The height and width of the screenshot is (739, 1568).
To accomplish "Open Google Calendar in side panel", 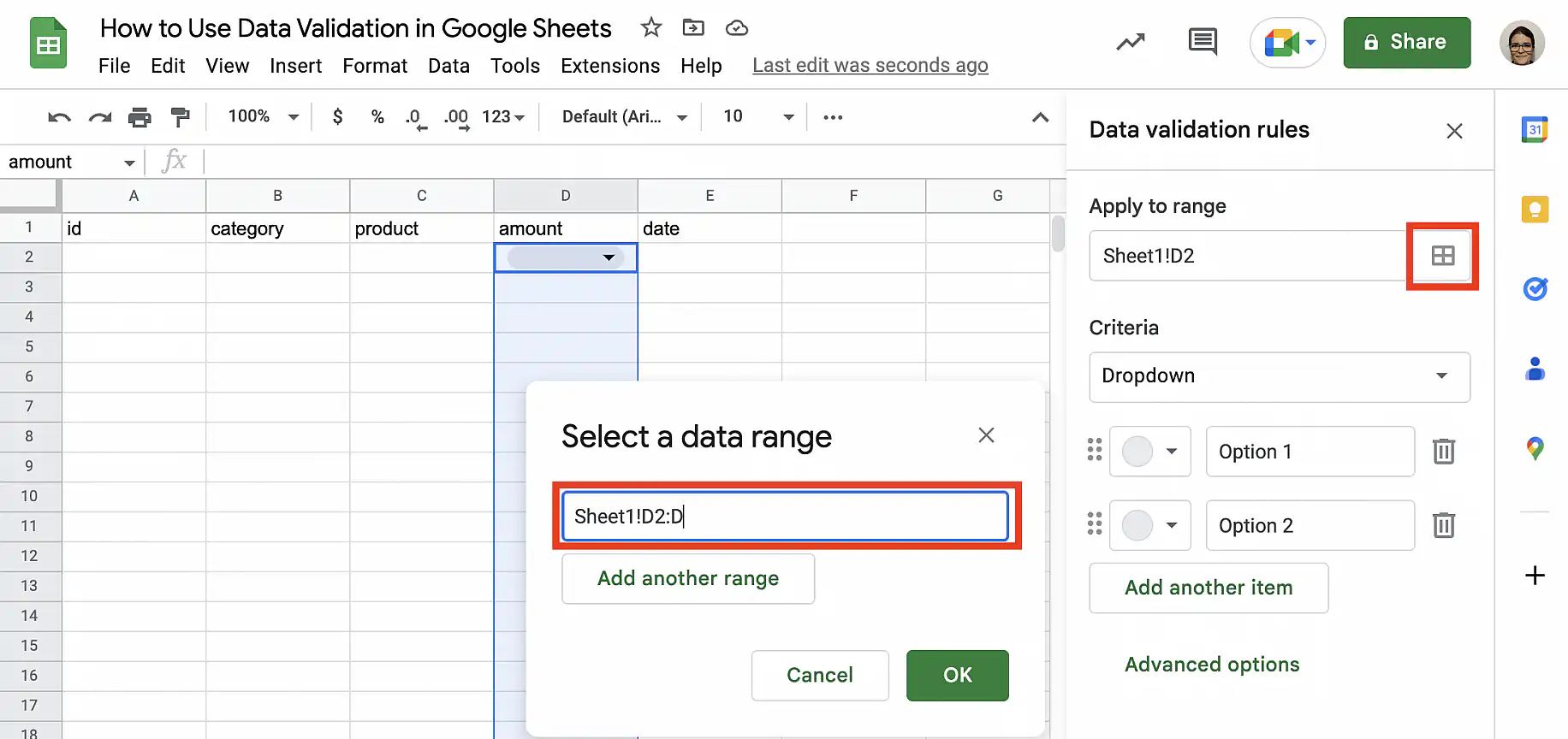I will (x=1535, y=130).
